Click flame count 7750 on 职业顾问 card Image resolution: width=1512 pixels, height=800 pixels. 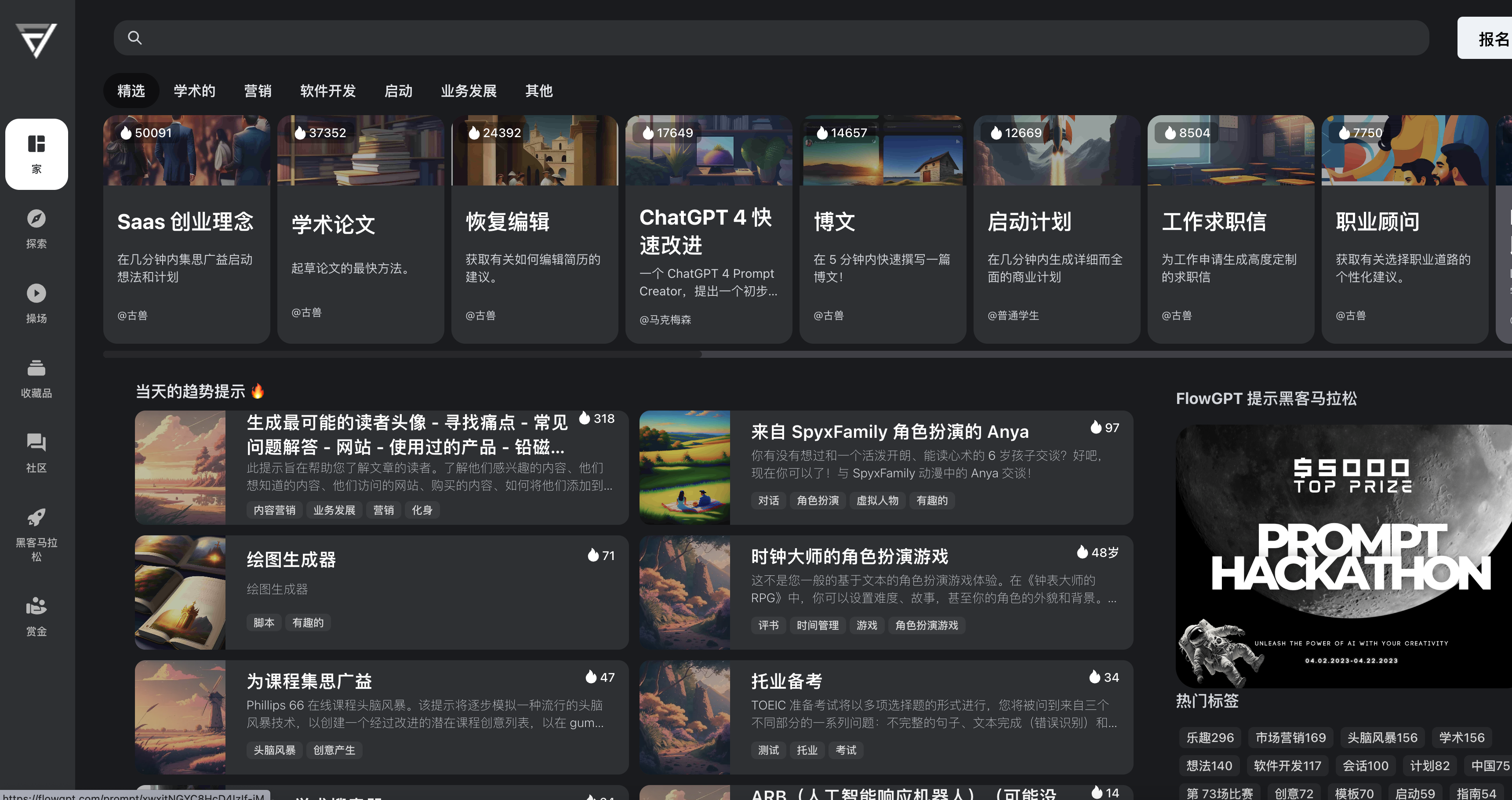tap(1360, 133)
